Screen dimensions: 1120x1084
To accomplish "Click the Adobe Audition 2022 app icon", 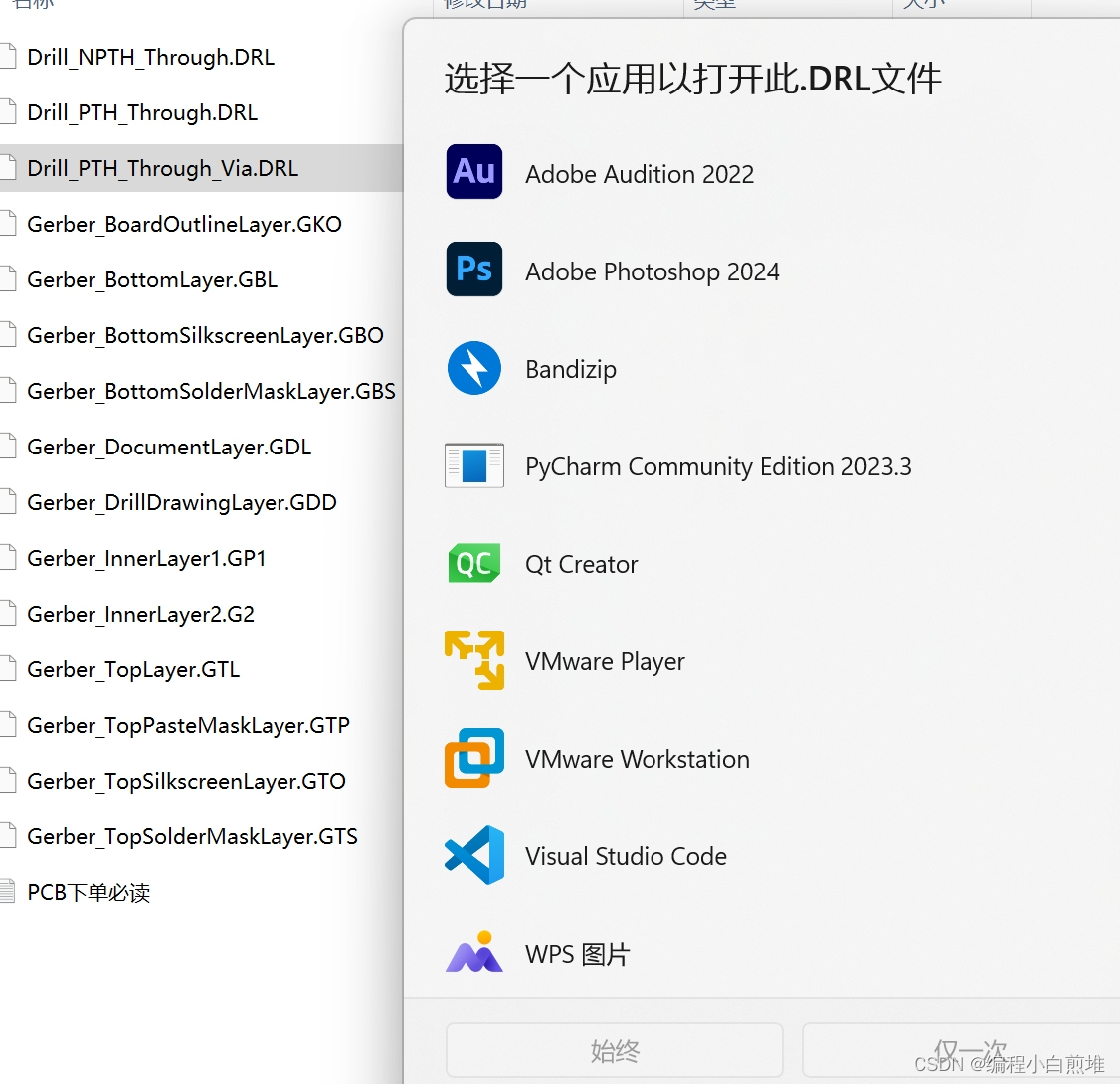I will (x=474, y=171).
